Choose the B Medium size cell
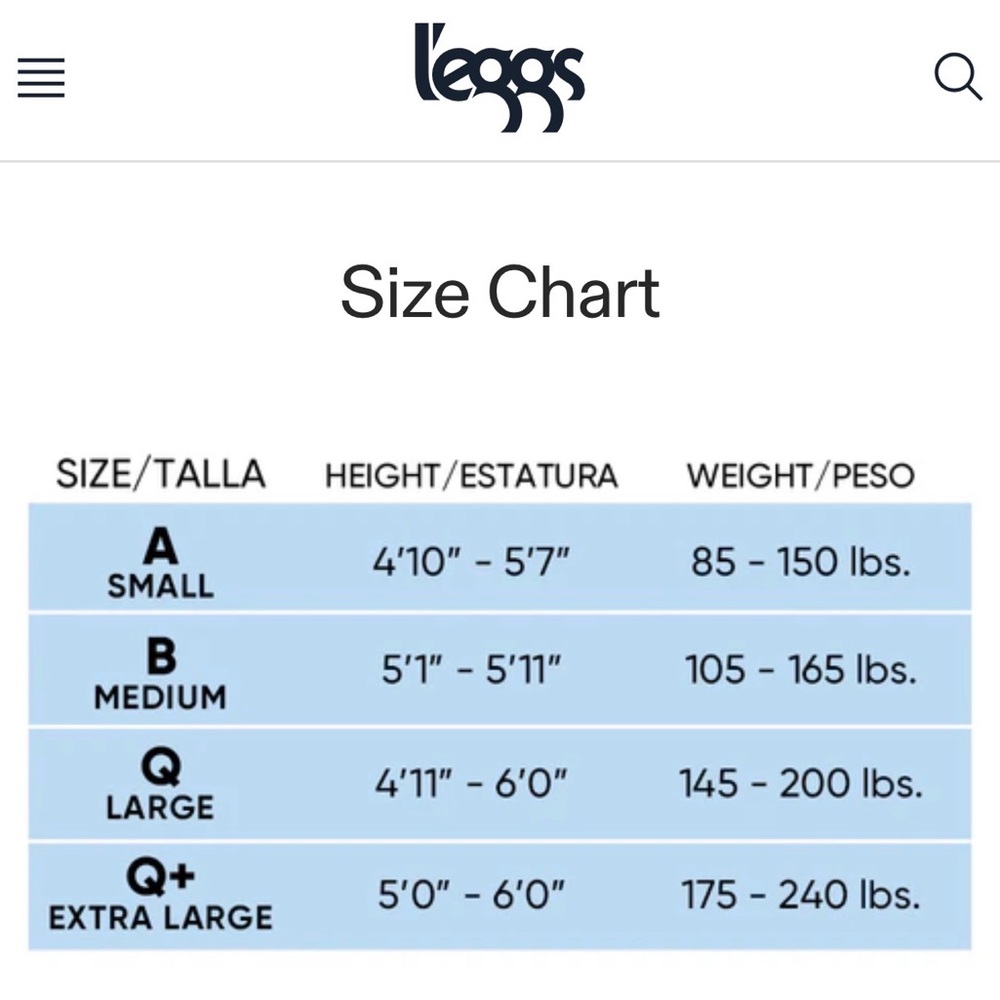The height and width of the screenshot is (1000, 1000). tap(160, 674)
